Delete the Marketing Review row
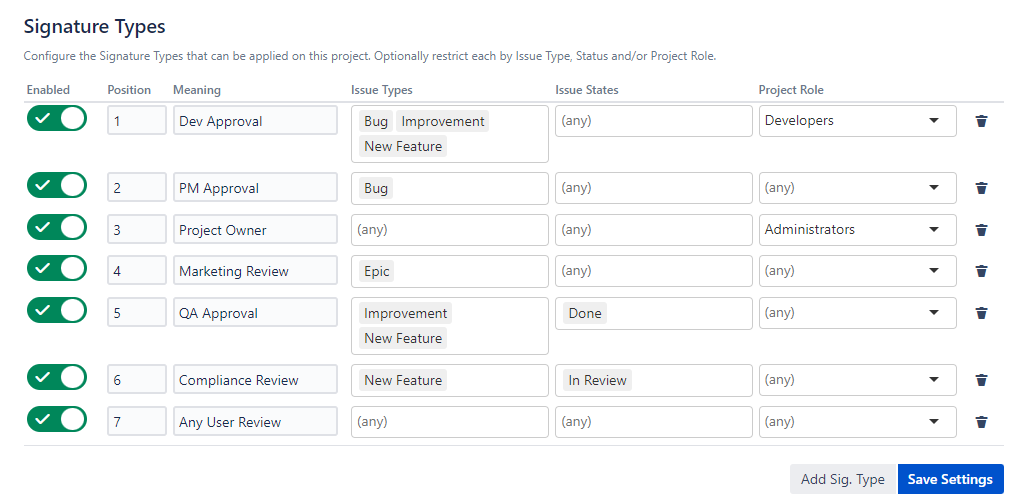Image resolution: width=1024 pixels, height=501 pixels. 981,271
